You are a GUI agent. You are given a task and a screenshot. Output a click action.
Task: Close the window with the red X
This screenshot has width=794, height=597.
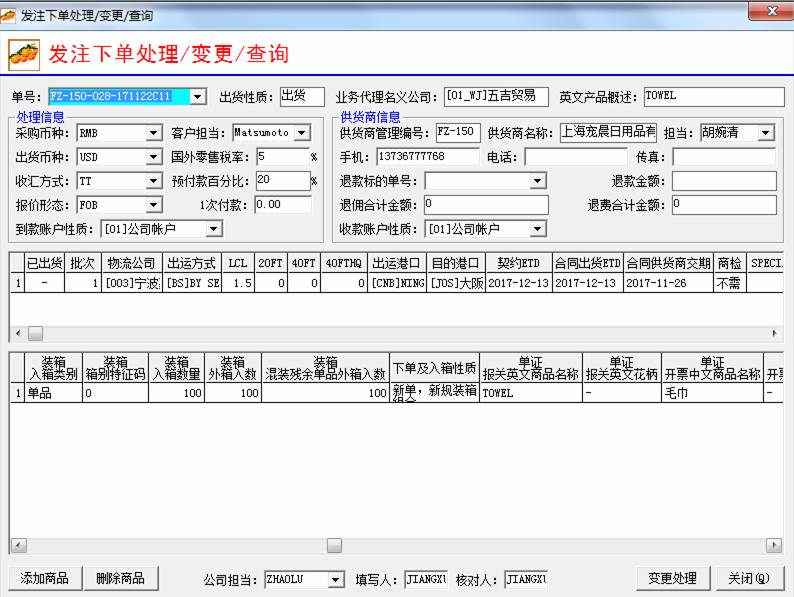click(771, 11)
